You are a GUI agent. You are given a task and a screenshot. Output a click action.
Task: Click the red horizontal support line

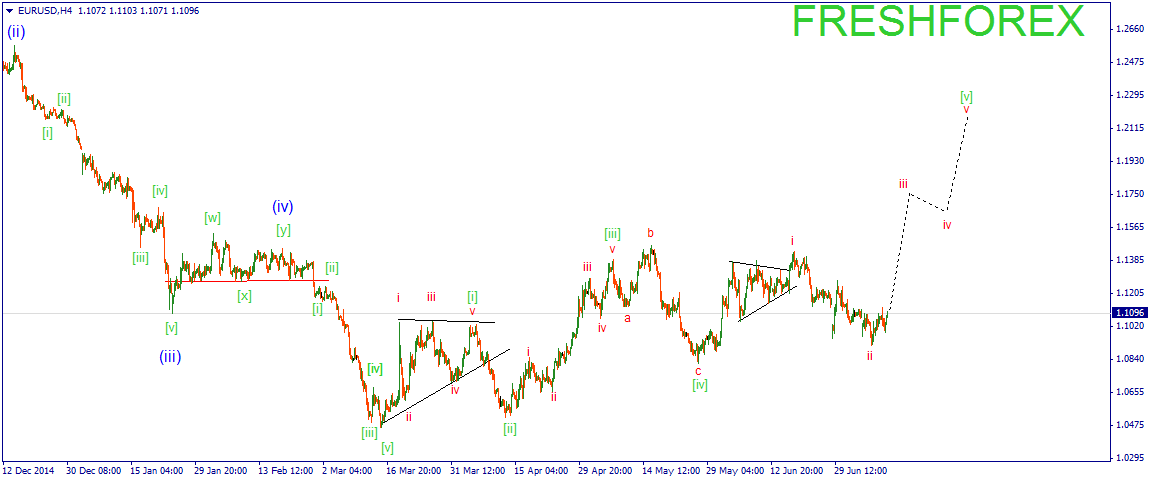tap(247, 280)
